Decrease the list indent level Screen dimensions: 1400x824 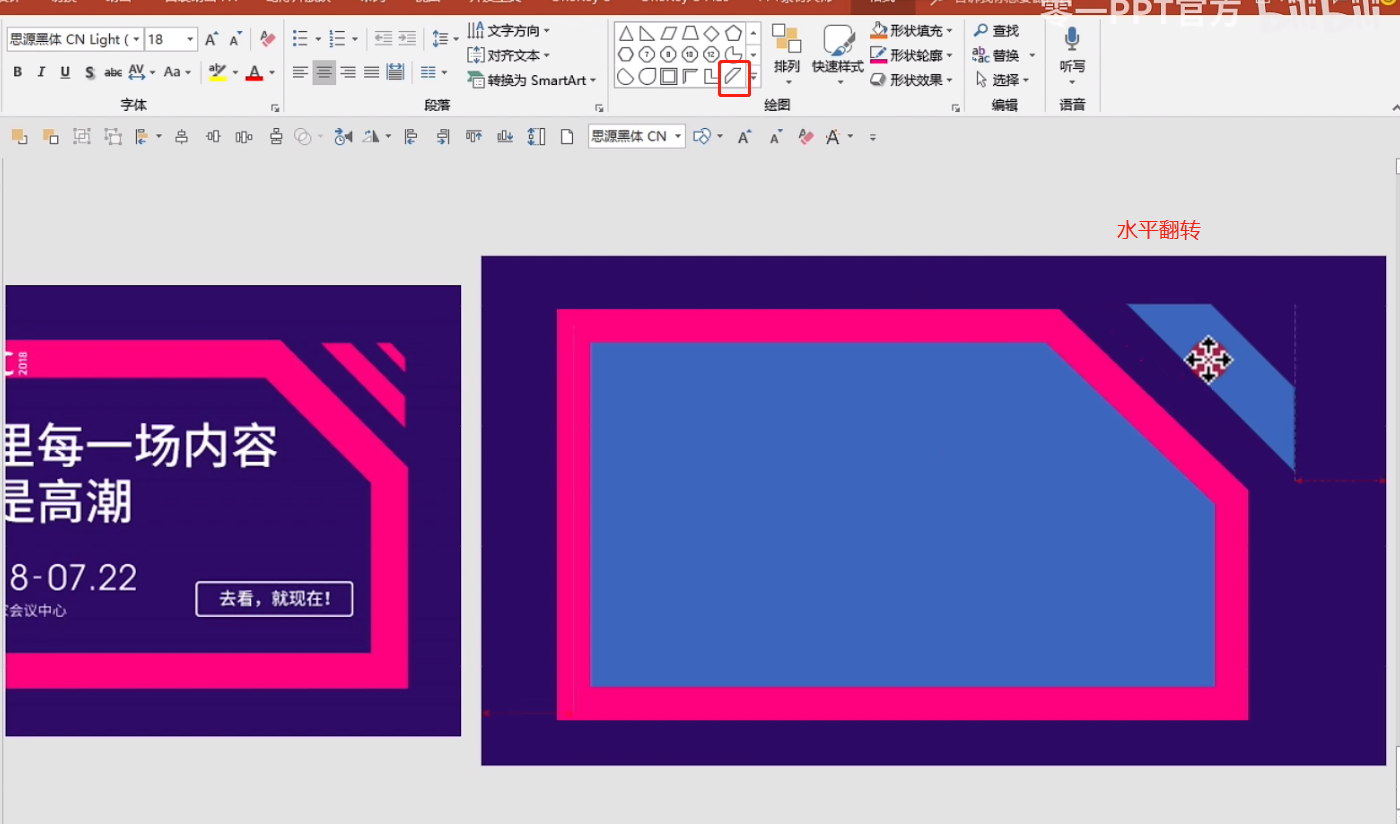coord(383,39)
